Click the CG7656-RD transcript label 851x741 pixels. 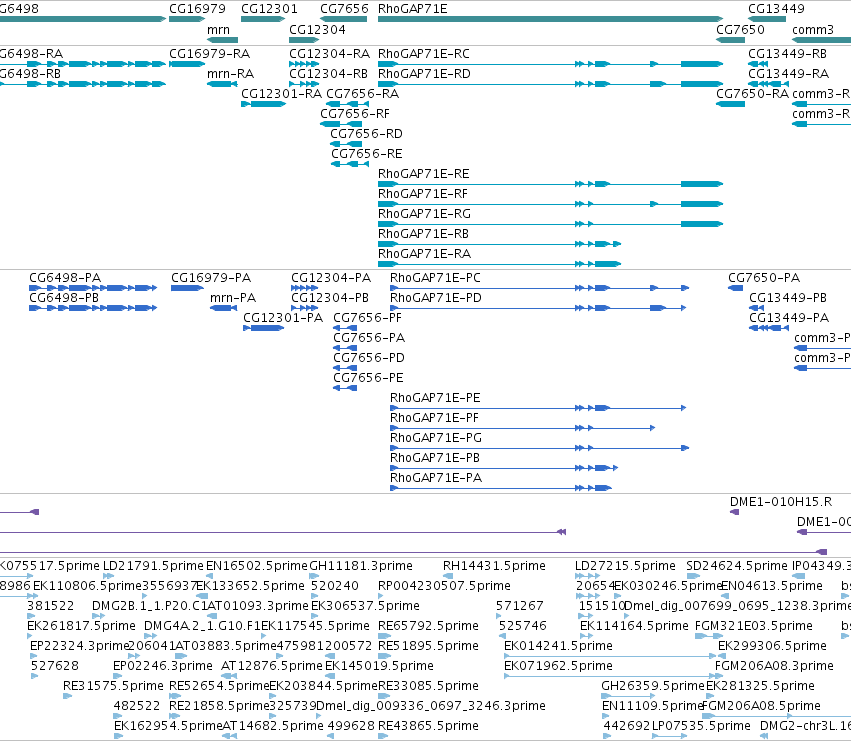pos(366,134)
